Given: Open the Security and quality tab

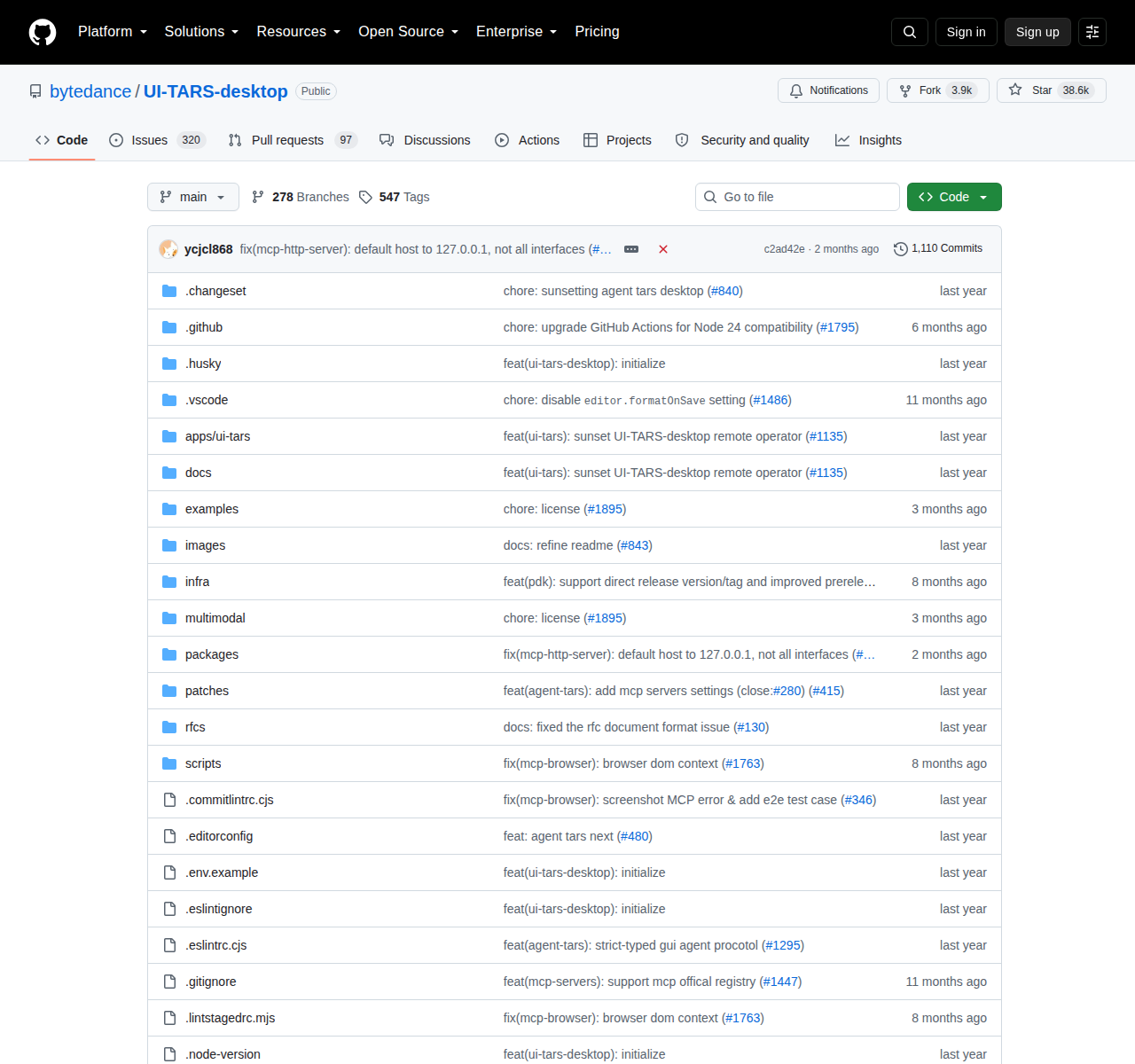Looking at the screenshot, I should point(742,140).
